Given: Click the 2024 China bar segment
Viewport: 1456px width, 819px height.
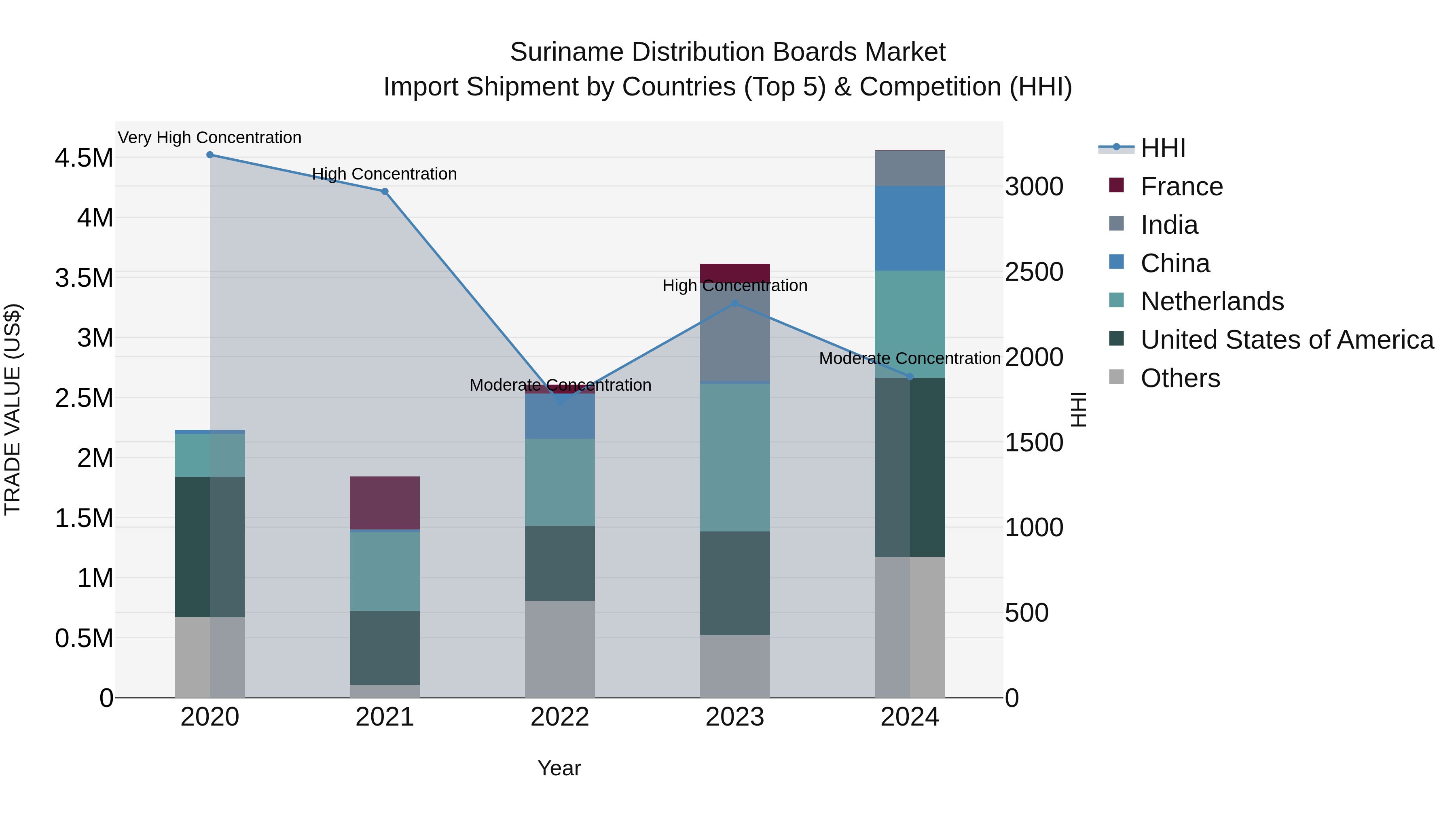Looking at the screenshot, I should pos(910,229).
